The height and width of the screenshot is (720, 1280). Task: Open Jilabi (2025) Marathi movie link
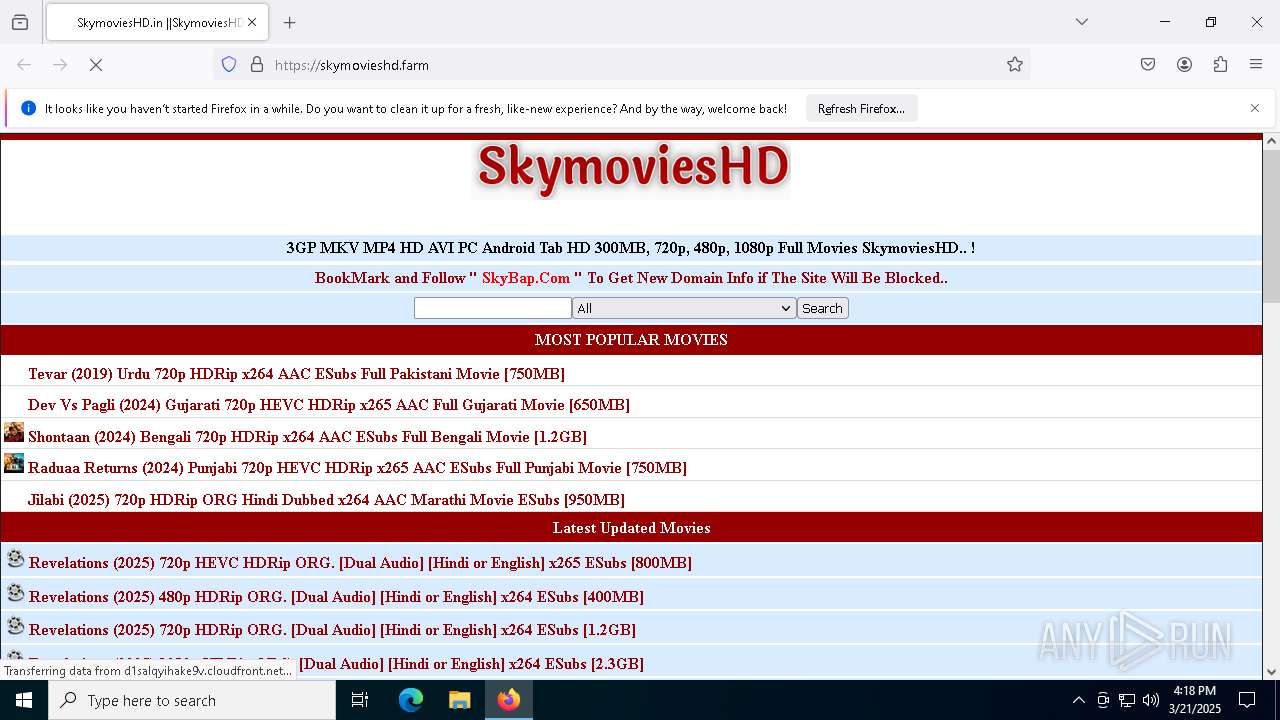pyautogui.click(x=326, y=500)
